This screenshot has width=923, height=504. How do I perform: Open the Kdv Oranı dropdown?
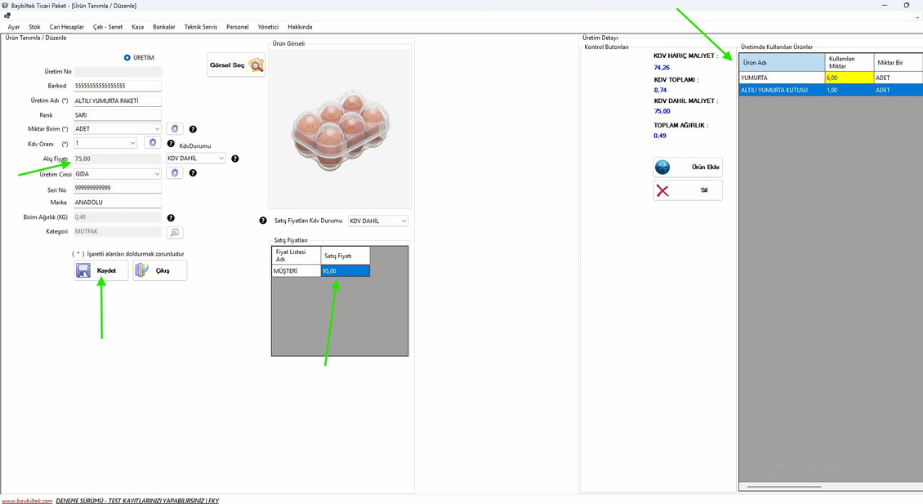coord(132,143)
